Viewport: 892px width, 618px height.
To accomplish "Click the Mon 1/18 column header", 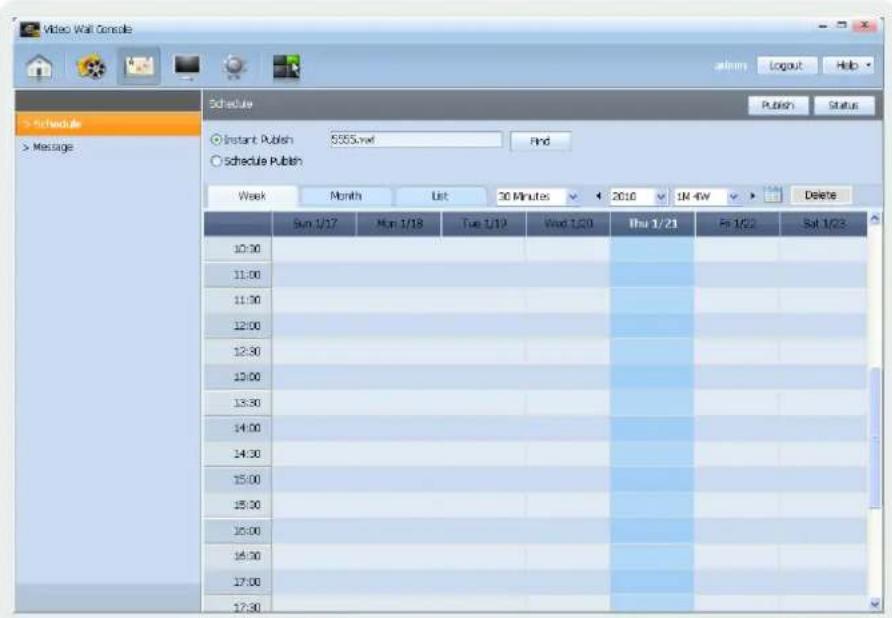I will coord(399,224).
